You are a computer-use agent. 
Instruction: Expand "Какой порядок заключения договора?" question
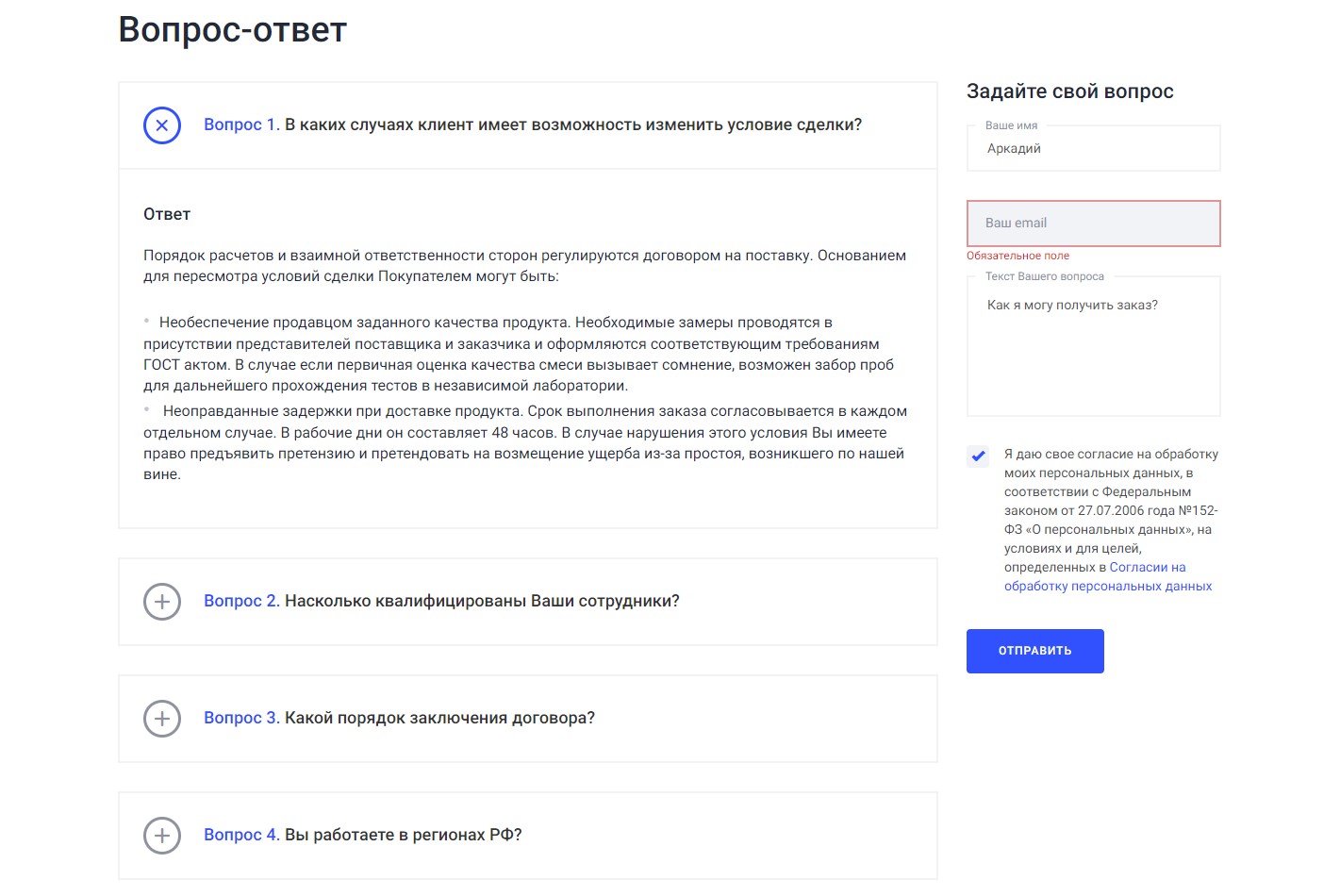click(439, 719)
